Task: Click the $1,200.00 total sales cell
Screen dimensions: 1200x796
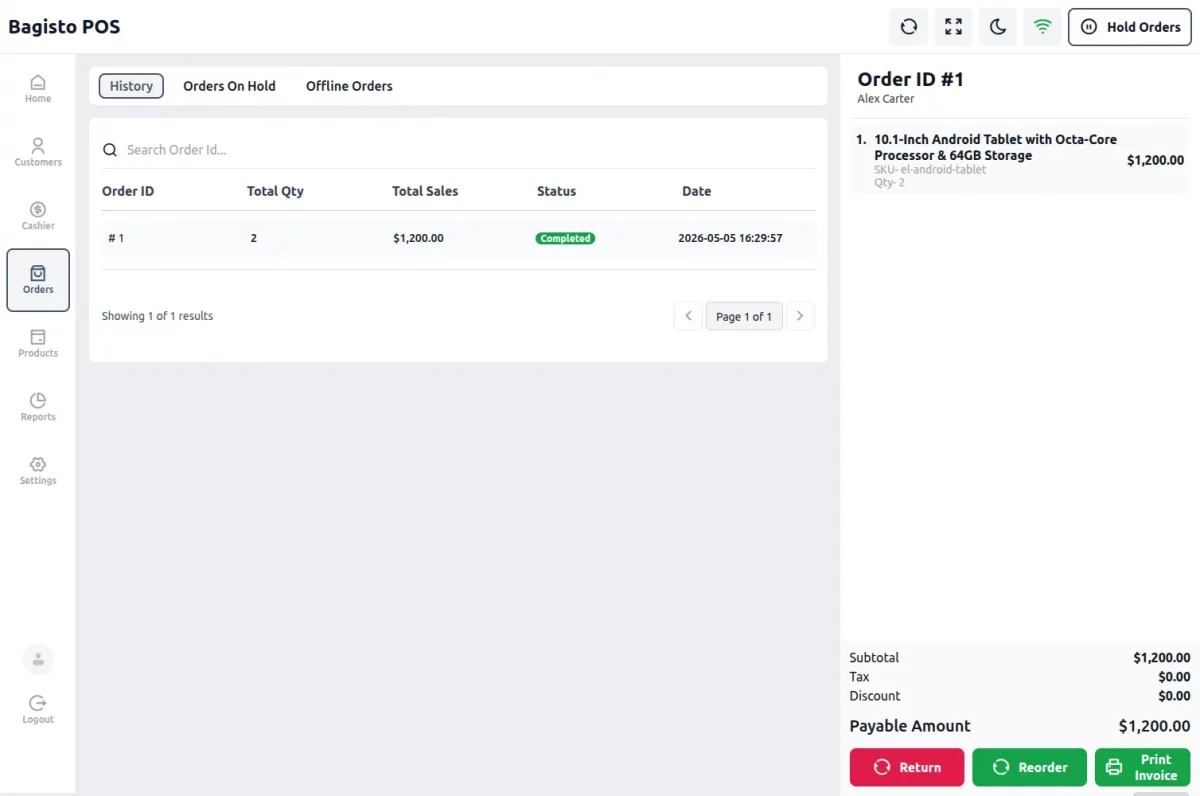Action: [418, 238]
